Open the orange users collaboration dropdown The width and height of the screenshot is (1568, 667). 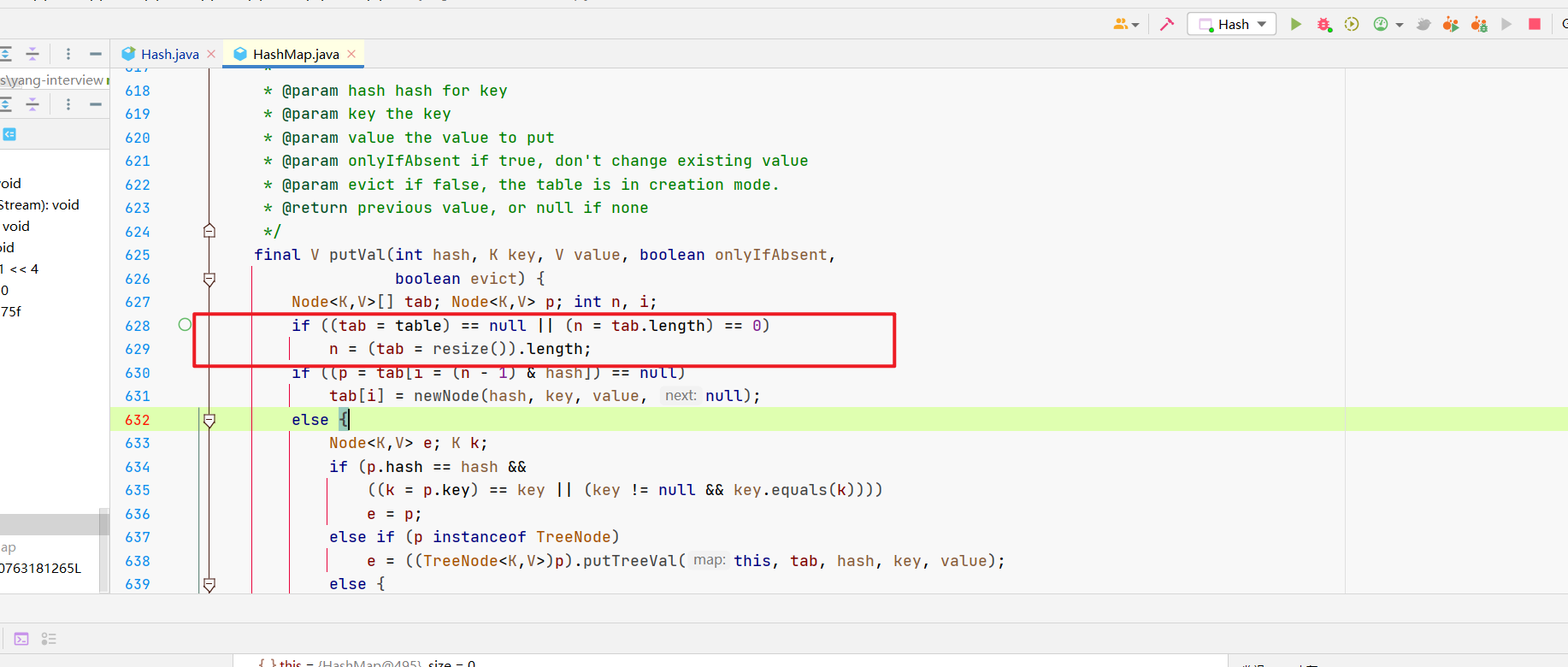[1126, 24]
